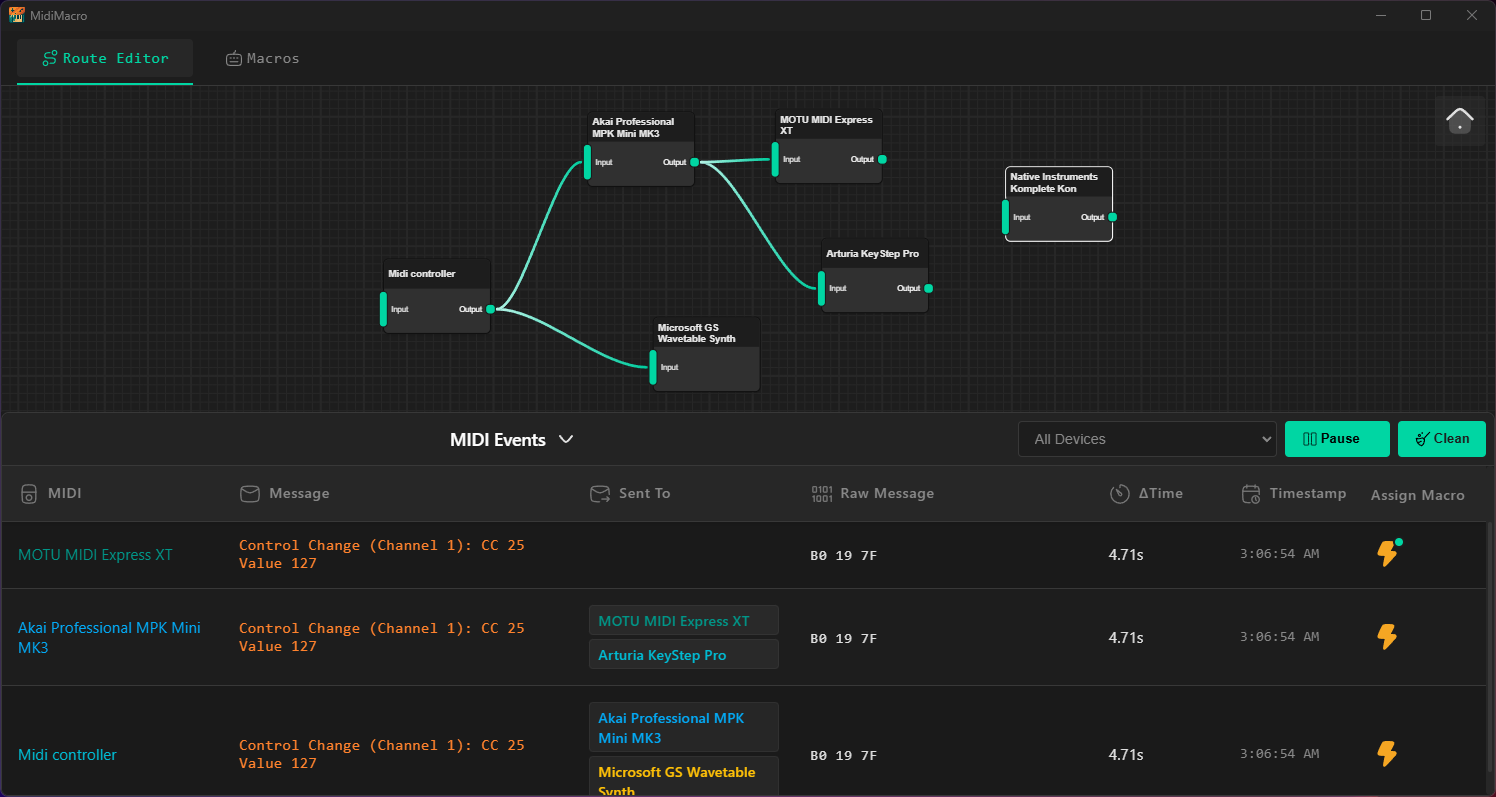Click the ΔTime column header
Viewport: 1496px width, 797px height.
click(x=1147, y=493)
